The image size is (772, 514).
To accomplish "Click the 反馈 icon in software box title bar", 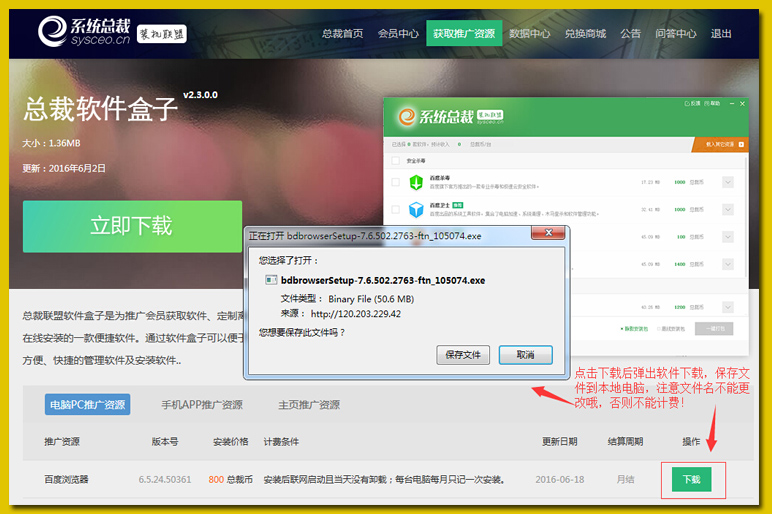I will click(692, 103).
